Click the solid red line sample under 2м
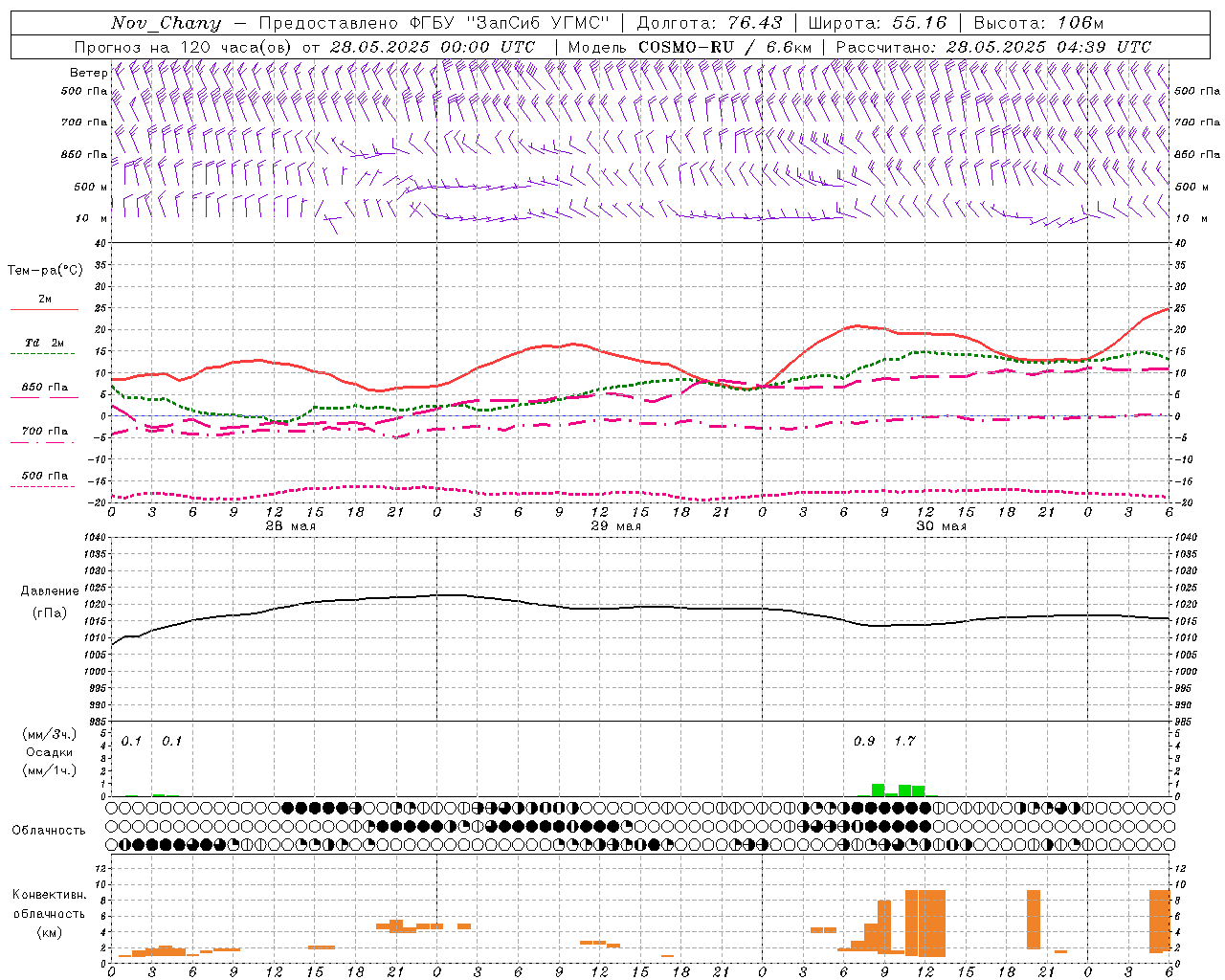 pos(43,310)
